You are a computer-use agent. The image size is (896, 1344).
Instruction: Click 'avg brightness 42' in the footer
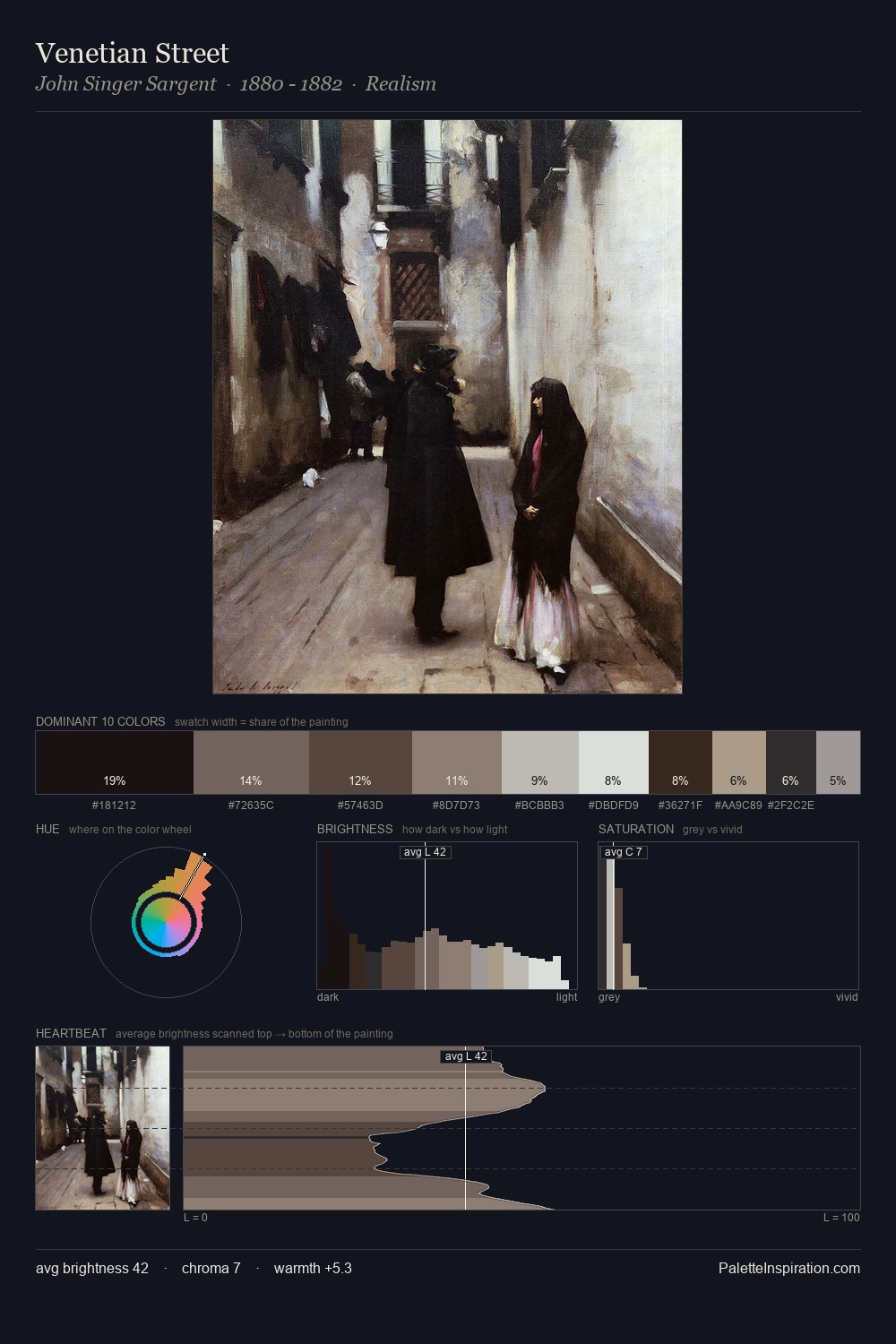(92, 1269)
